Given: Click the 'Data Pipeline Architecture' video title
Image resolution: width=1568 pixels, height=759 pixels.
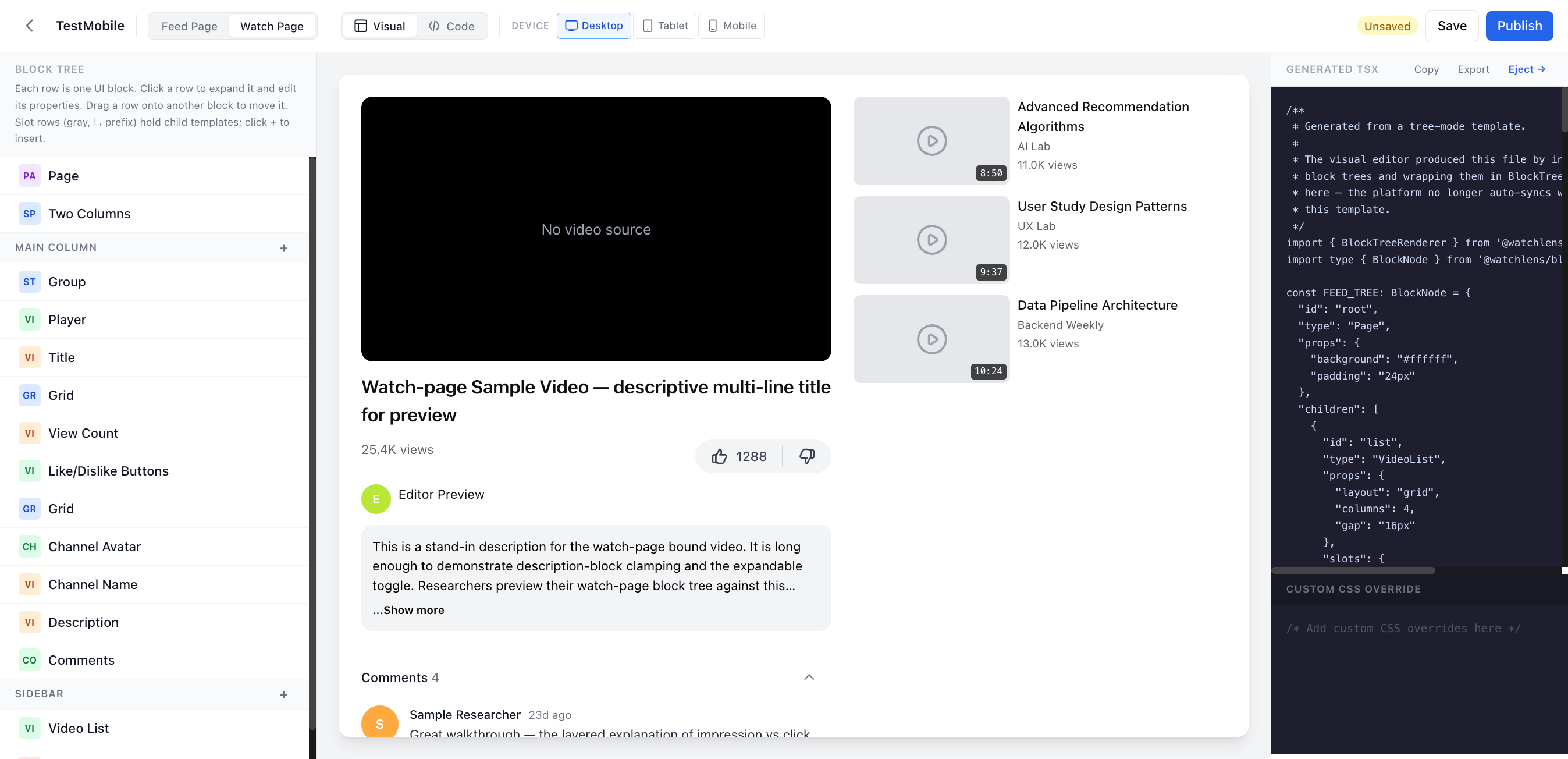Looking at the screenshot, I should 1097,305.
